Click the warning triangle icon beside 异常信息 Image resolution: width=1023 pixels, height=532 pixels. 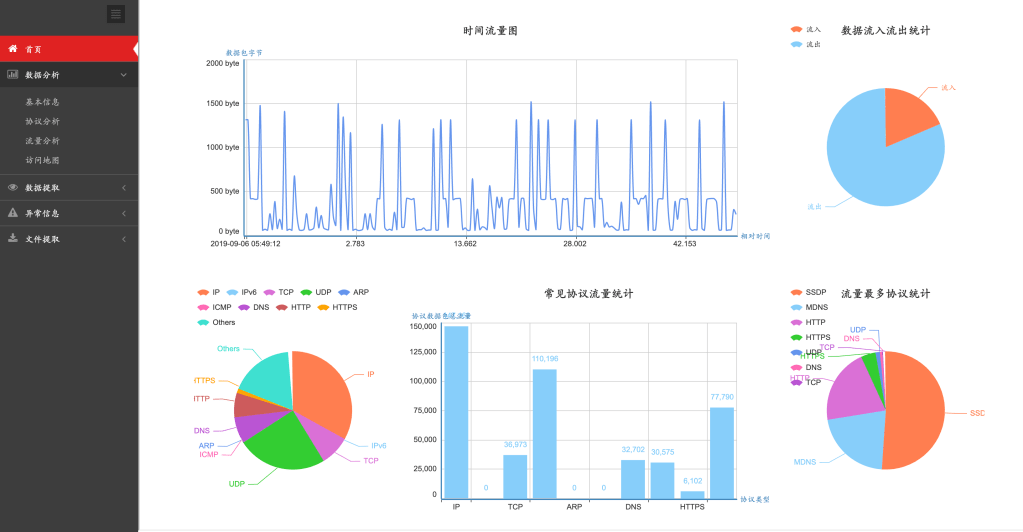(13, 213)
